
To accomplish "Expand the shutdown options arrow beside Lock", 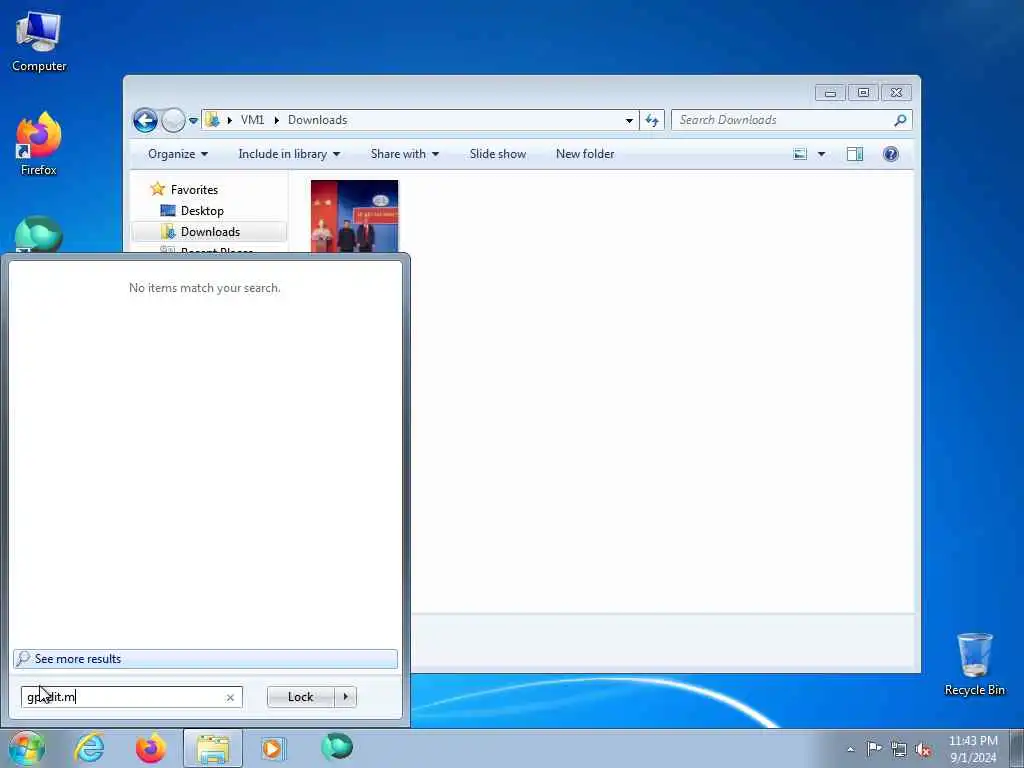I will 345,697.
